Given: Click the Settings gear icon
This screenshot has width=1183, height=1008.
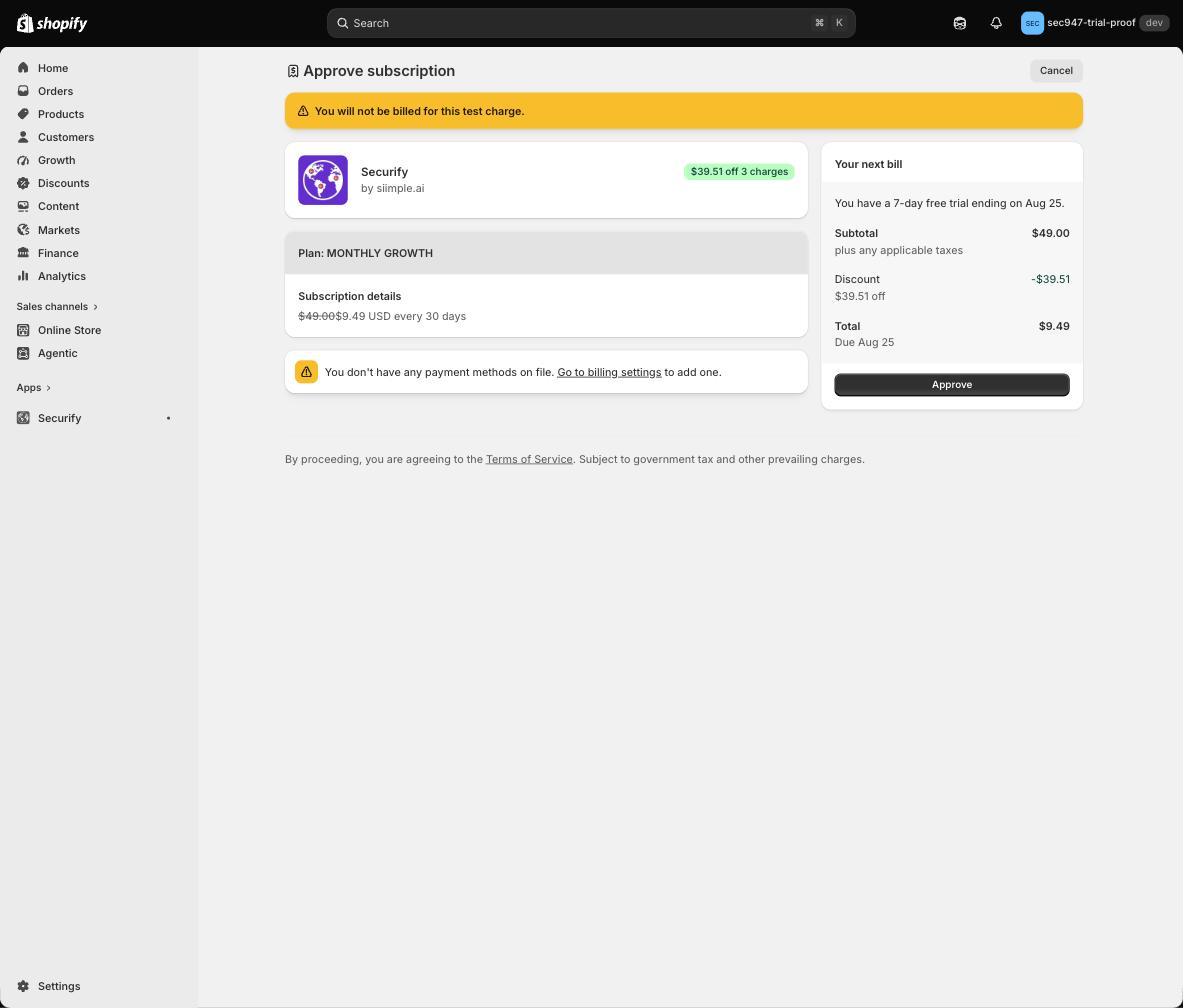Looking at the screenshot, I should pyautogui.click(x=23, y=986).
